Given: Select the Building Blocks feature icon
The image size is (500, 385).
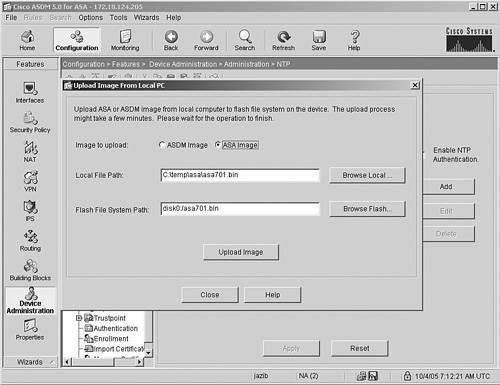Looking at the screenshot, I should [30, 270].
